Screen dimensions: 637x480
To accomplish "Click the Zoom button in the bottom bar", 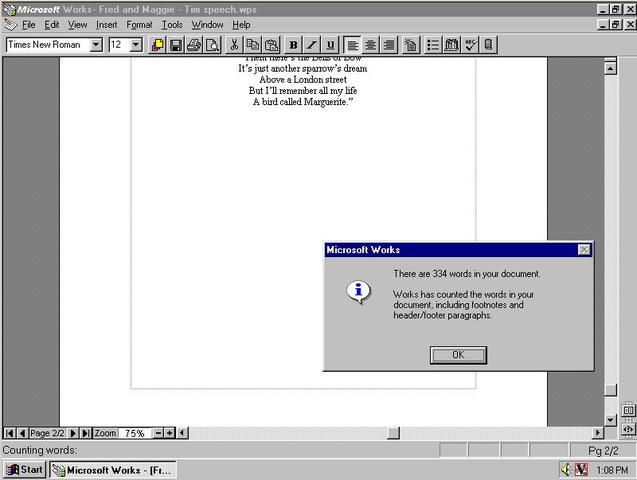I will click(105, 433).
